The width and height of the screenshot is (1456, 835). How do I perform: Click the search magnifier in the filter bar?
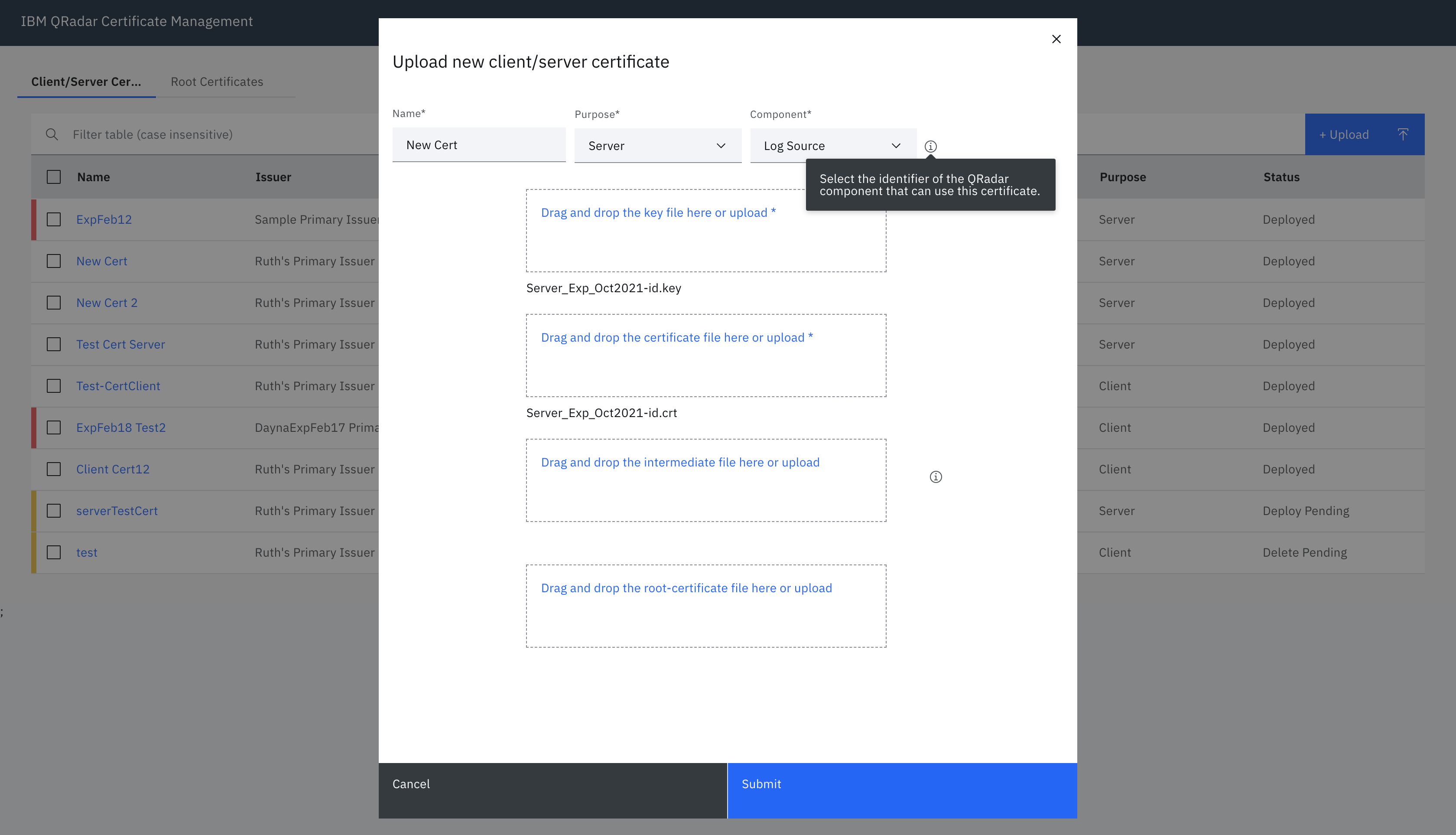[x=52, y=134]
